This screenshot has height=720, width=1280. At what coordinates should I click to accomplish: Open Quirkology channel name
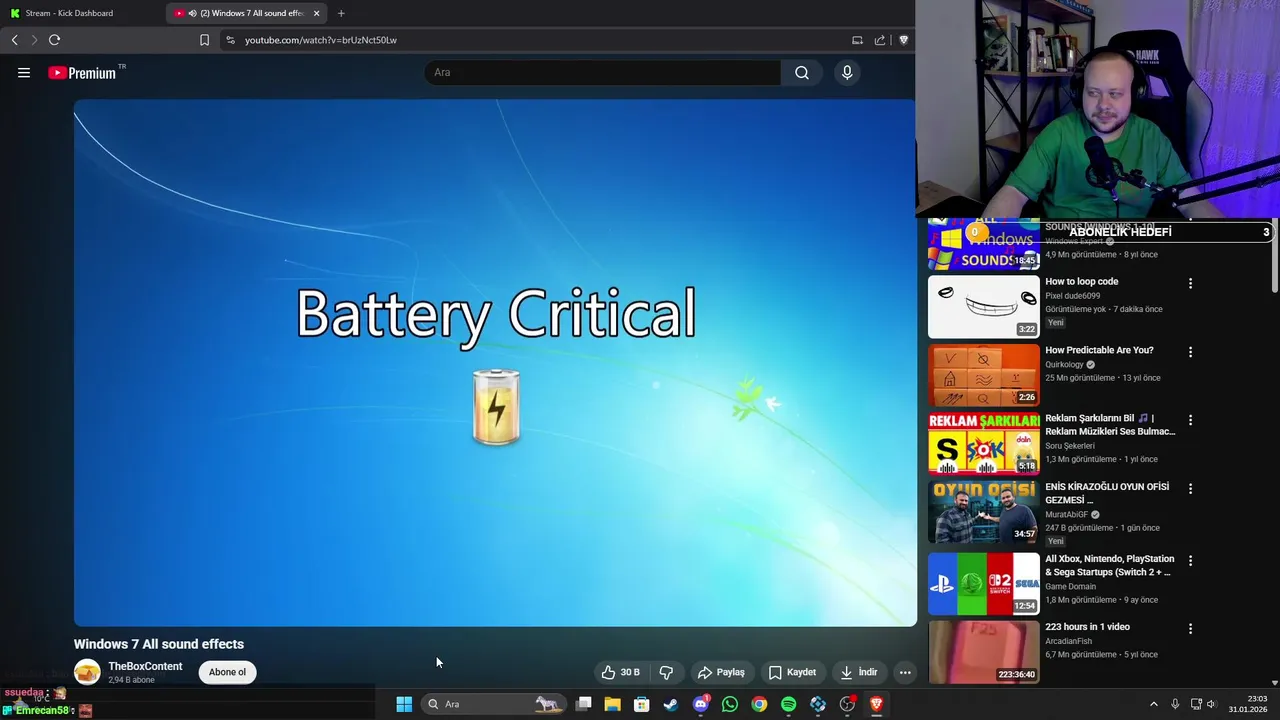(1065, 365)
